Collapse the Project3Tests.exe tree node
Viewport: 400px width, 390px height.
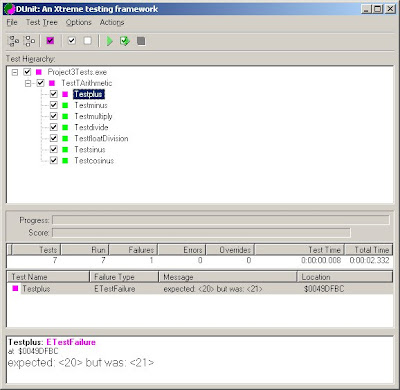click(x=15, y=72)
